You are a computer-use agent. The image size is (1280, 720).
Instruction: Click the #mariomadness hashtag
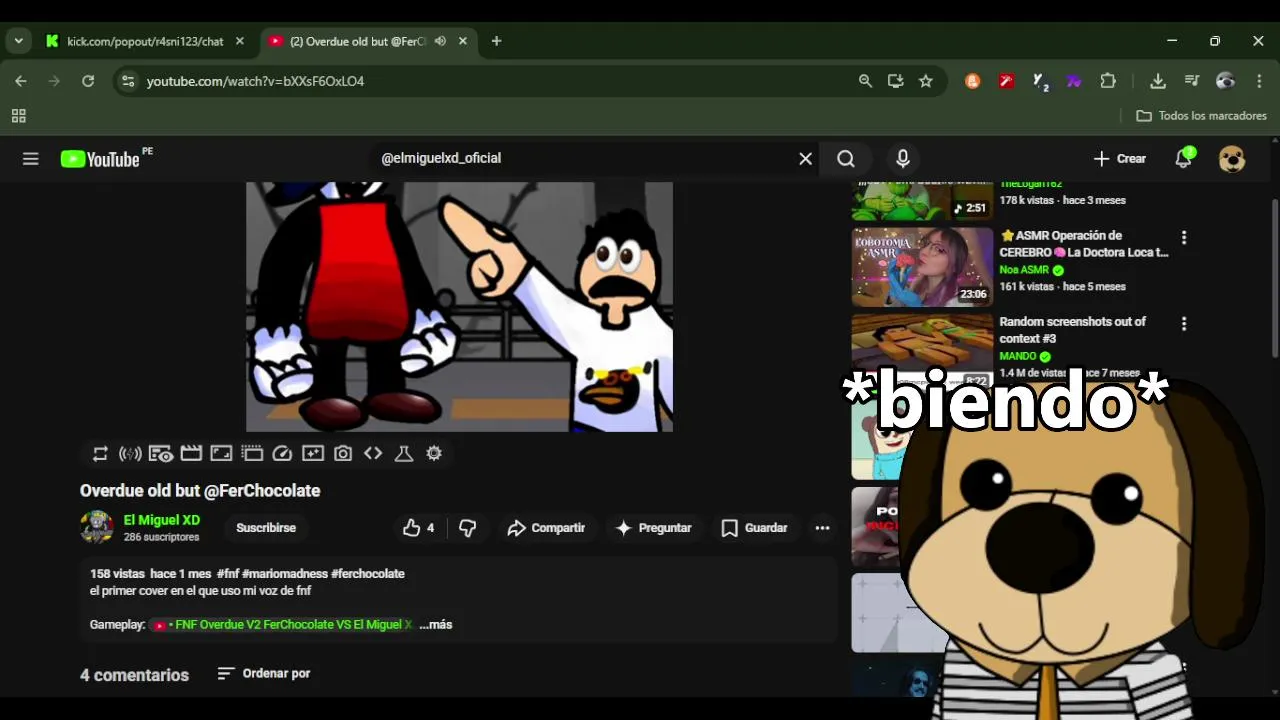tap(285, 574)
